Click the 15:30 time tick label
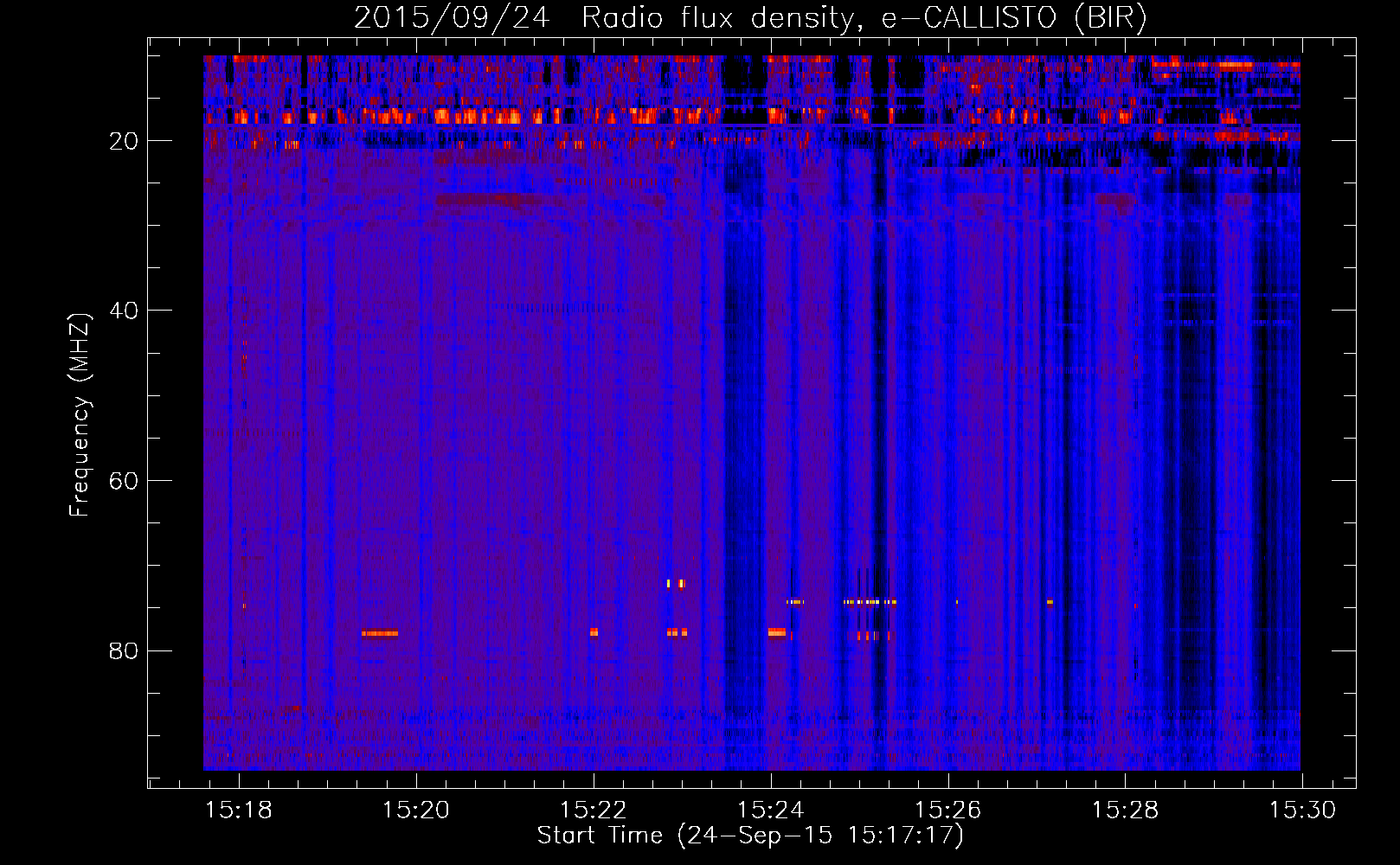 1302,810
